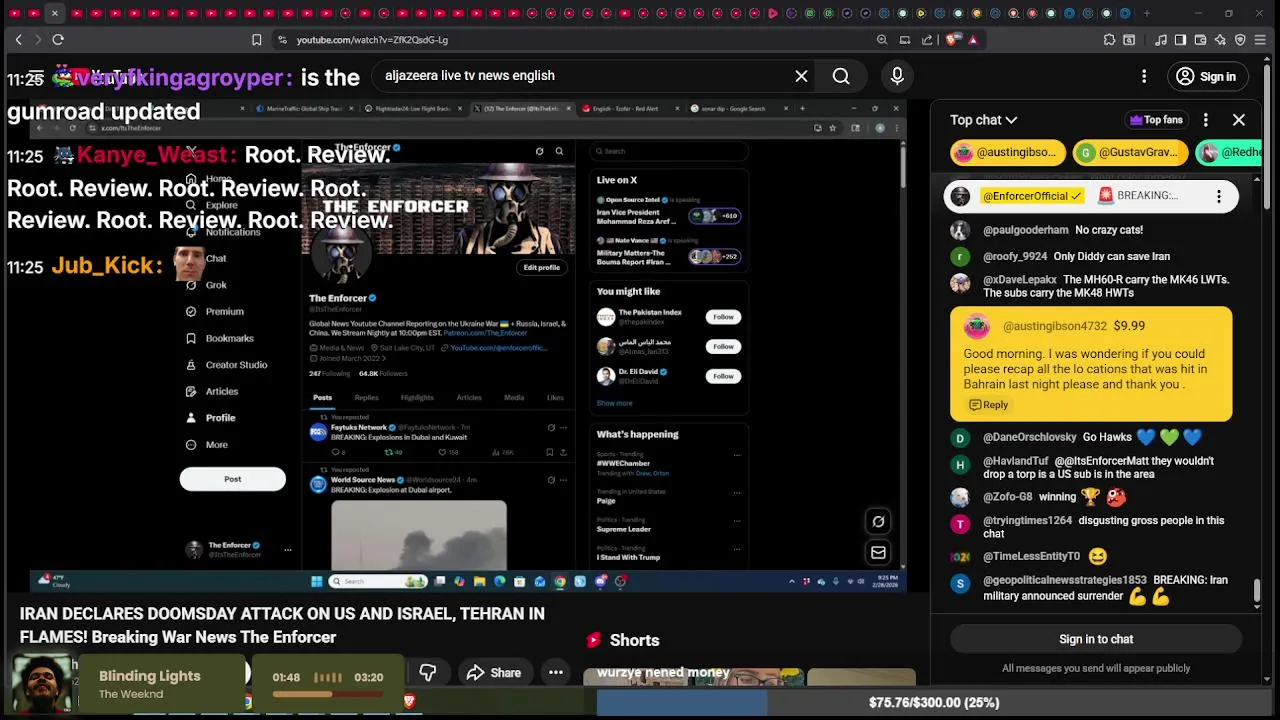Reload the YouTube page
Viewport: 1280px width, 720px height.
pyautogui.click(x=58, y=40)
